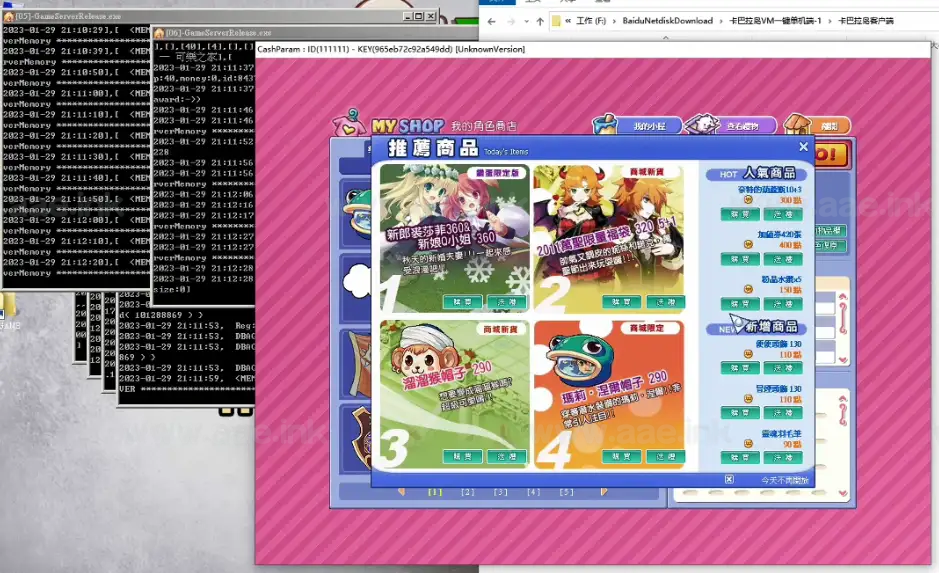The image size is (939, 573).
Task: Click the Explorer back arrow
Action: pyautogui.click(x=490, y=20)
